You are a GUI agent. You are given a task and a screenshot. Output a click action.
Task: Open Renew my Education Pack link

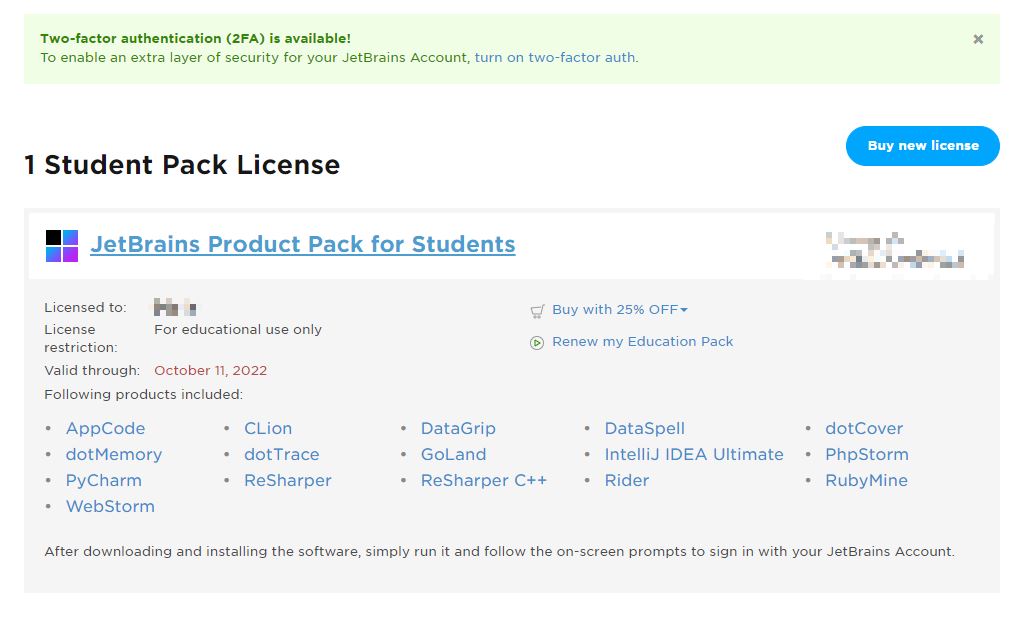pyautogui.click(x=642, y=342)
